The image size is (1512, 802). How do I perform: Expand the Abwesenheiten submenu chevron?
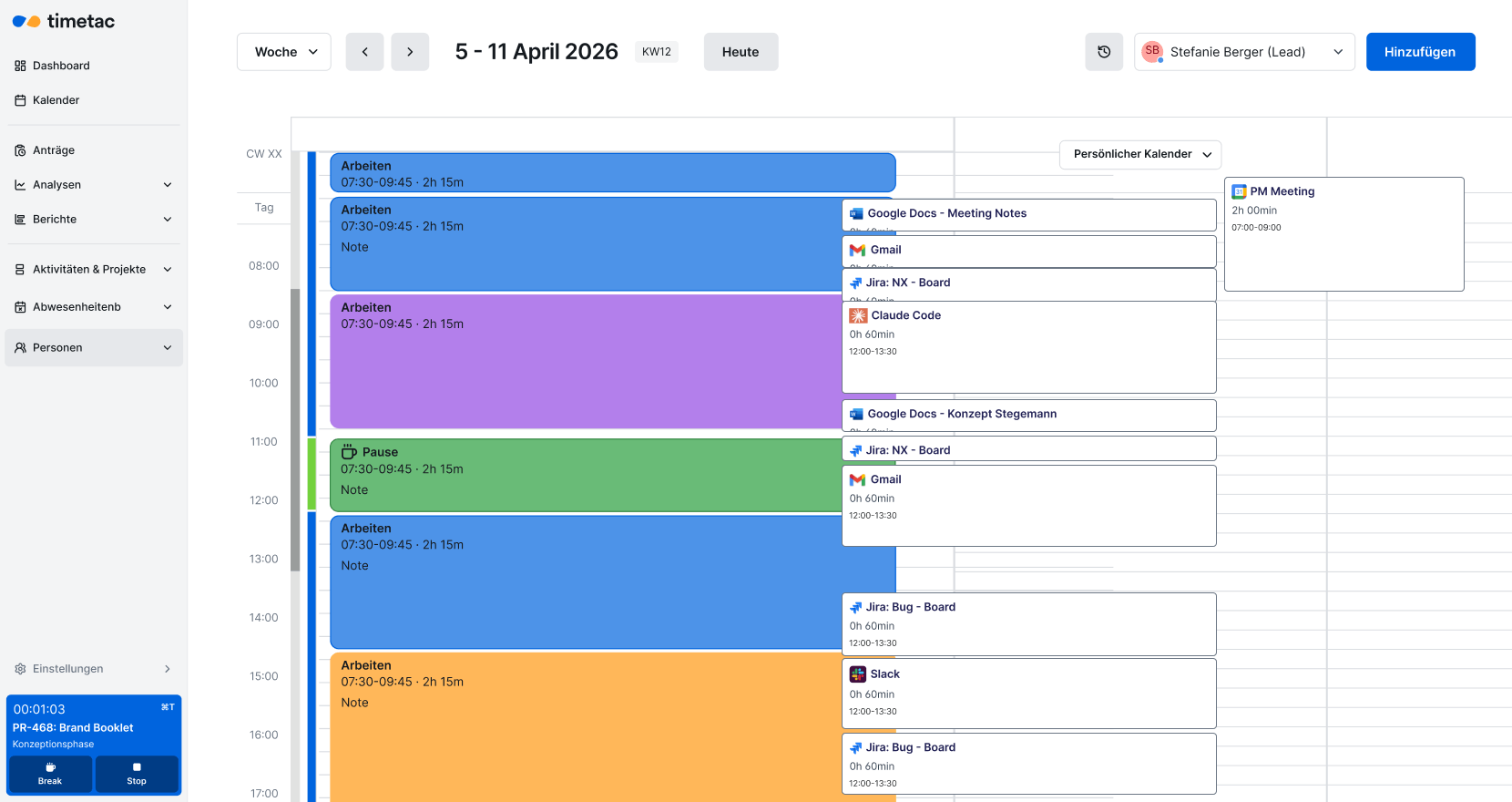click(168, 307)
